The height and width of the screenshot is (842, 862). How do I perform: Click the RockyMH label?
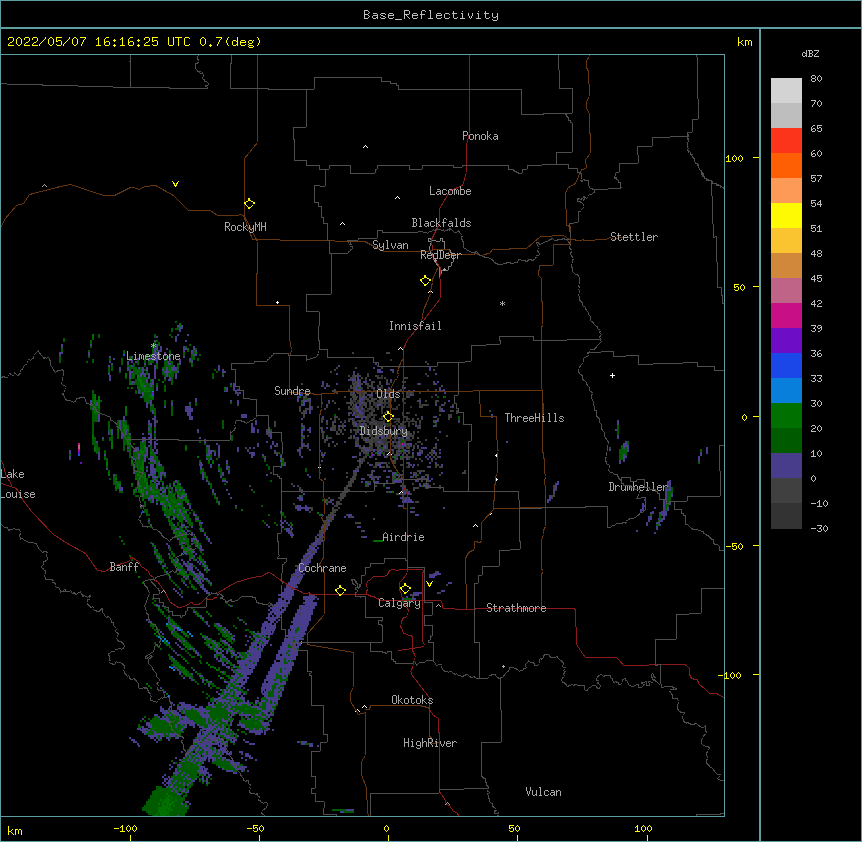pyautogui.click(x=245, y=227)
